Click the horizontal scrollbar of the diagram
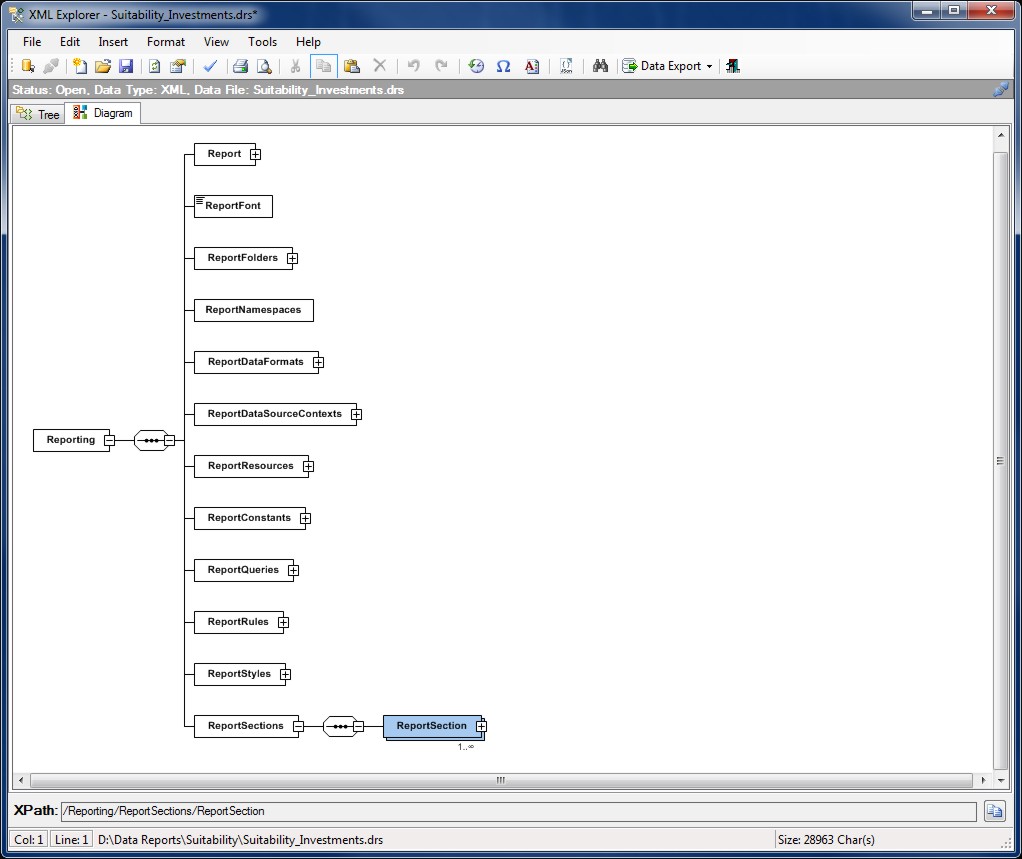1022x859 pixels. click(x=500, y=780)
